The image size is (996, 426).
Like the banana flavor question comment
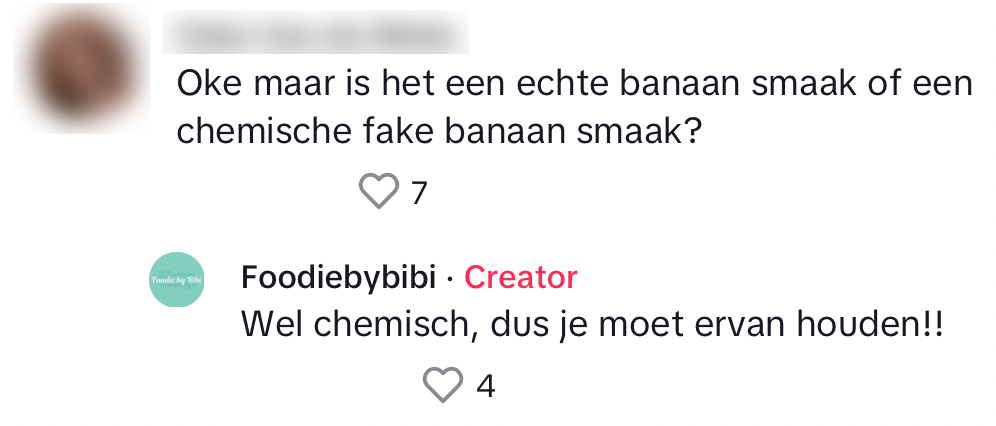tap(378, 190)
